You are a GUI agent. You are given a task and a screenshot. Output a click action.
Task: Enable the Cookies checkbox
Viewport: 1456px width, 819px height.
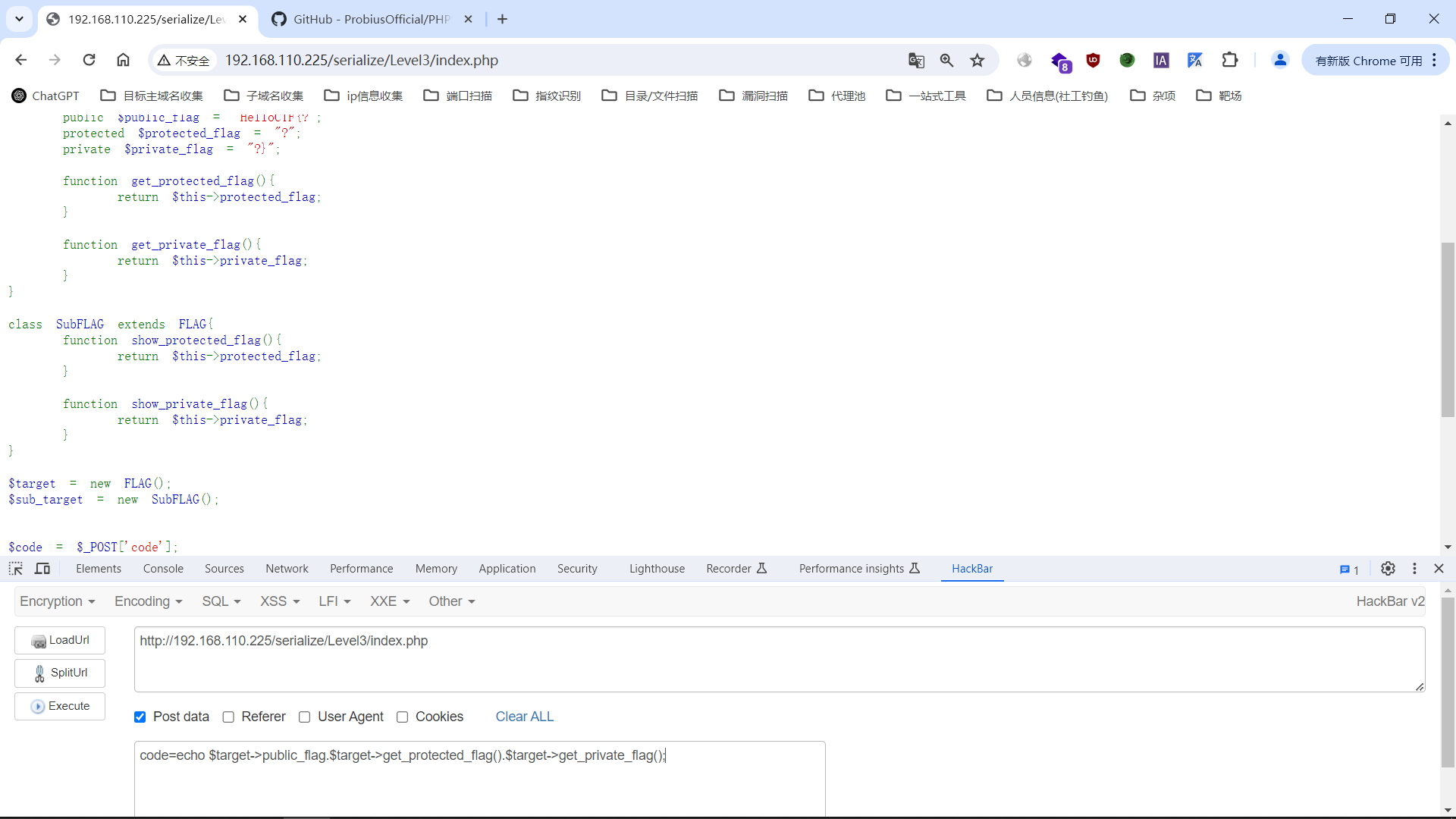(x=403, y=717)
